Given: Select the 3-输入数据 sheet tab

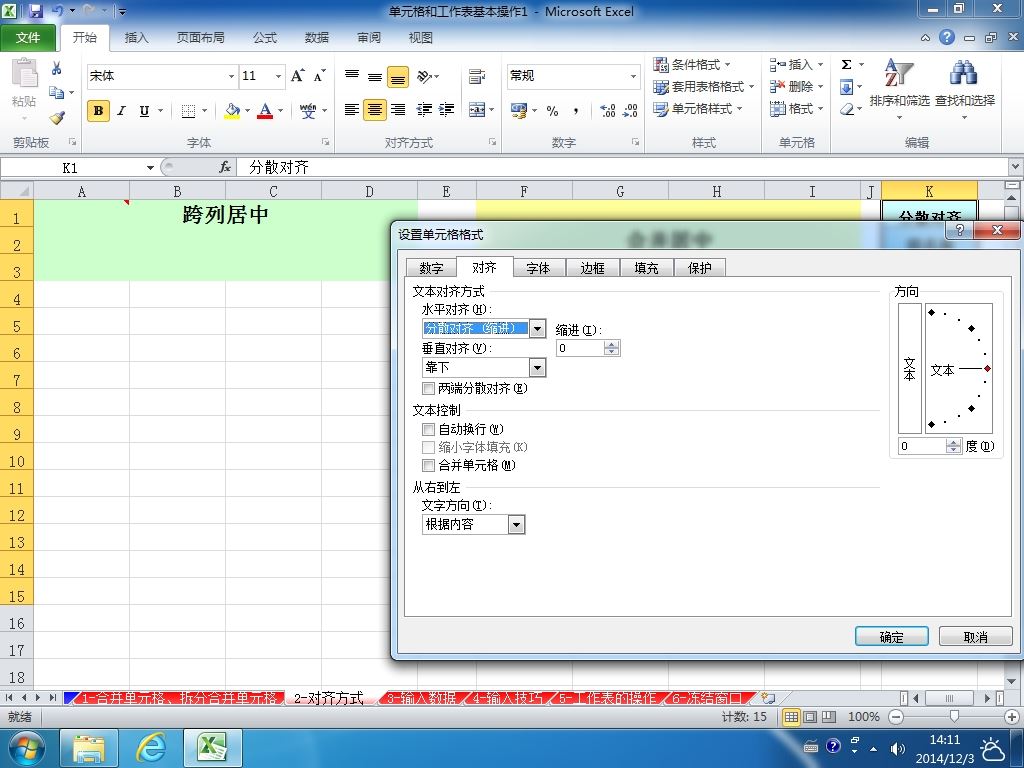Looking at the screenshot, I should (x=421, y=698).
